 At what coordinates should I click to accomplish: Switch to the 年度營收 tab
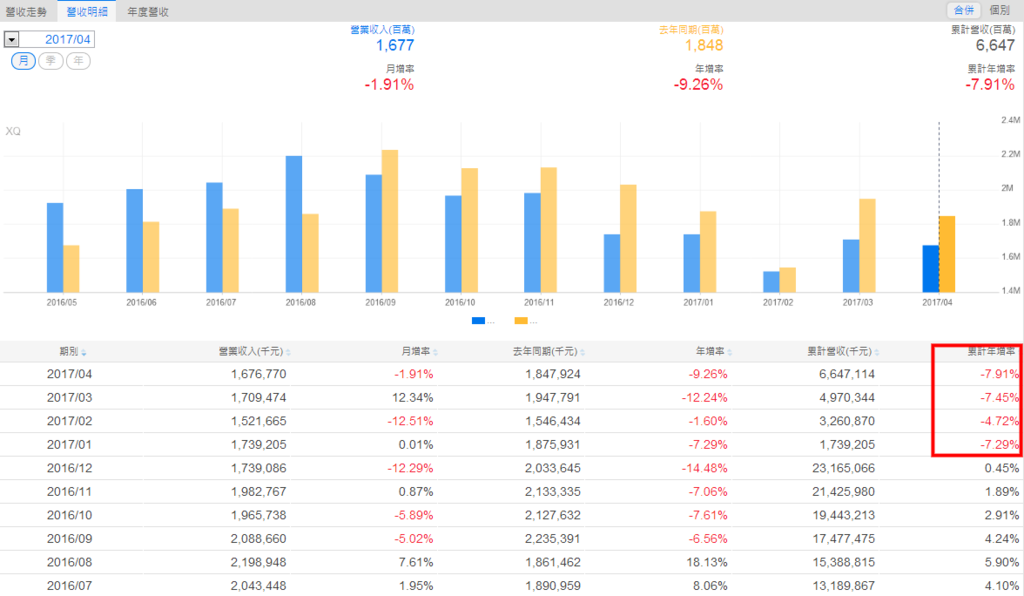click(148, 12)
